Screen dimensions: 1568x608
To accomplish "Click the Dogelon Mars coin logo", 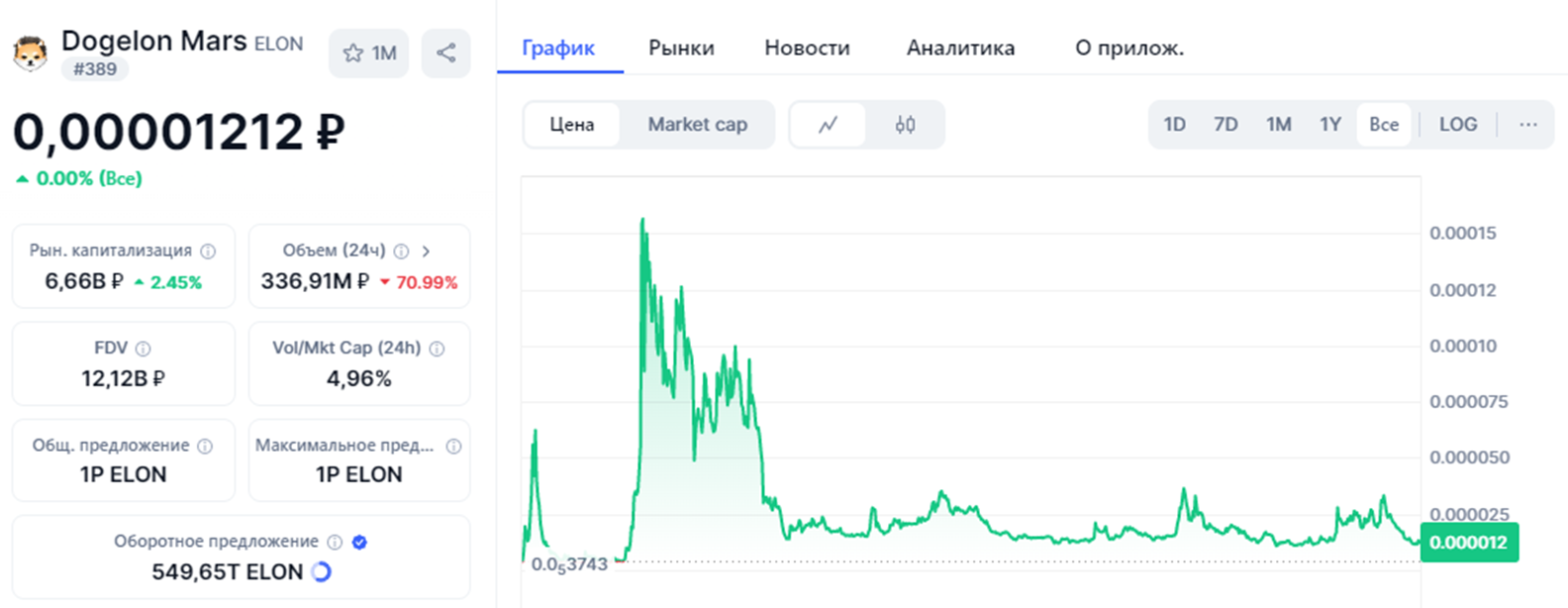I will pos(31,53).
